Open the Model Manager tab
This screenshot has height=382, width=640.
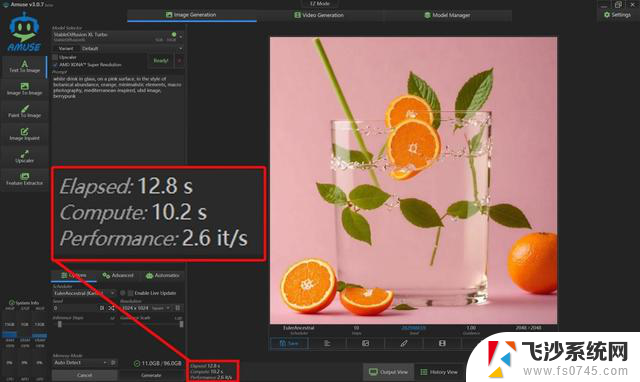(x=447, y=15)
